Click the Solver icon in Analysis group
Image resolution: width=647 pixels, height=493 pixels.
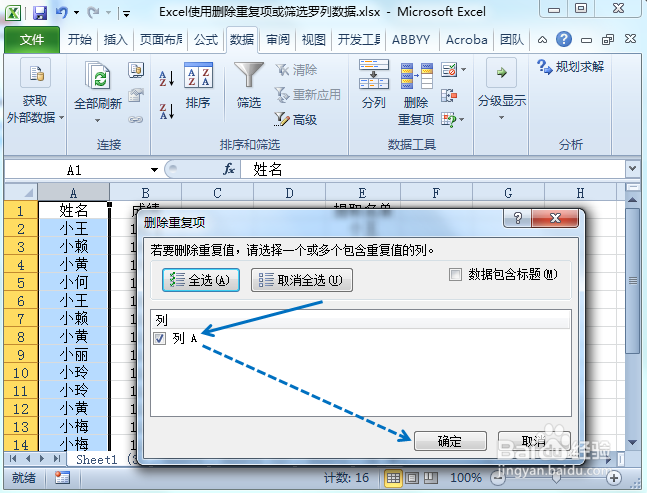click(x=544, y=67)
